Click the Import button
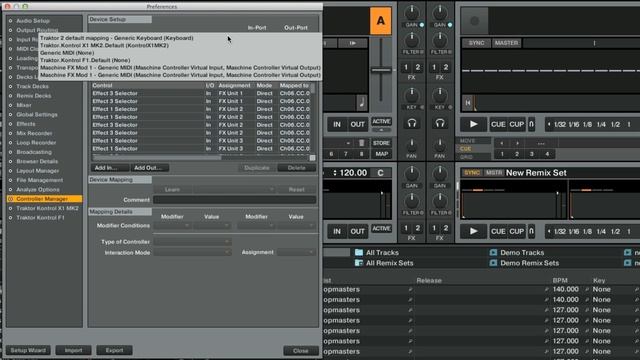This screenshot has height=360, width=640. click(x=73, y=350)
